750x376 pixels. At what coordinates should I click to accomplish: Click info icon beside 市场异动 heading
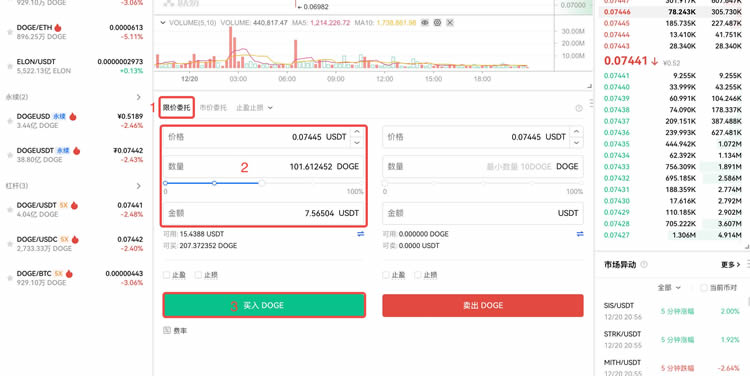(x=644, y=265)
